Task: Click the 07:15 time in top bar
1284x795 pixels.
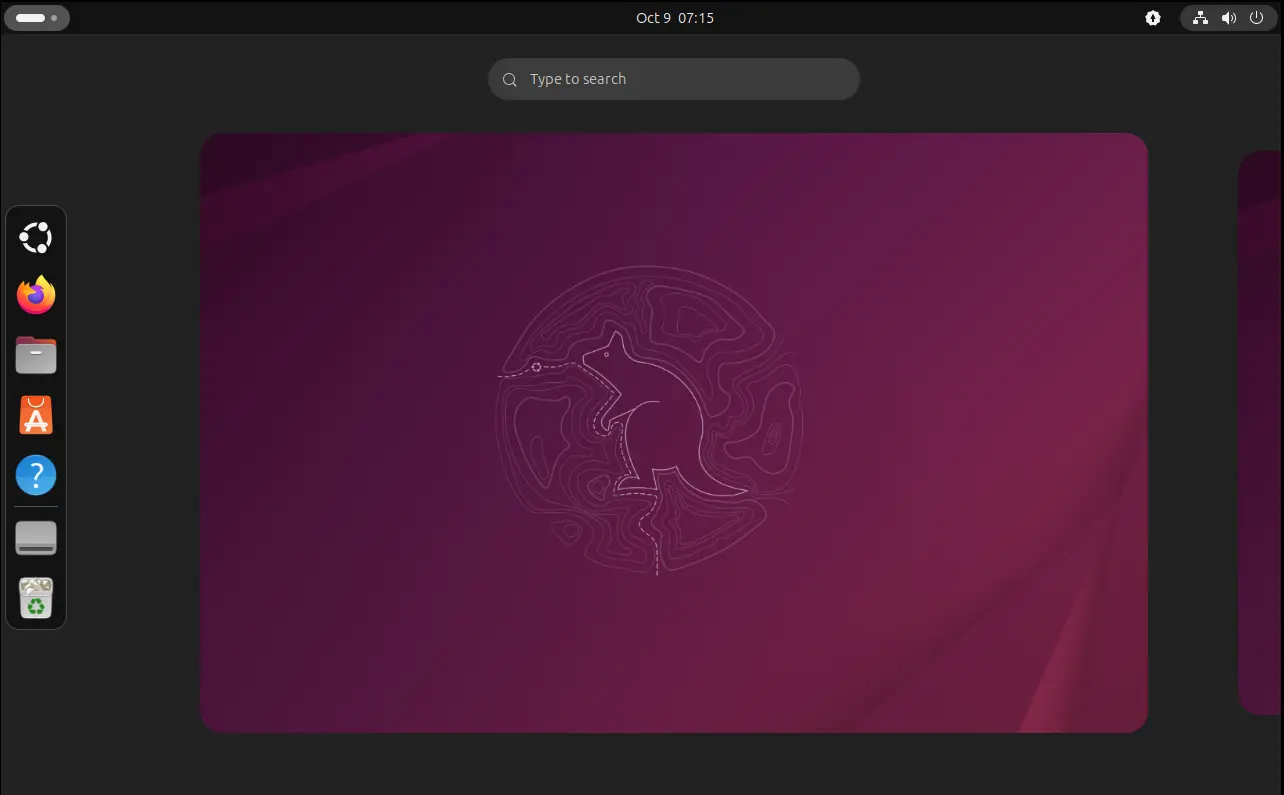Action: pos(696,18)
